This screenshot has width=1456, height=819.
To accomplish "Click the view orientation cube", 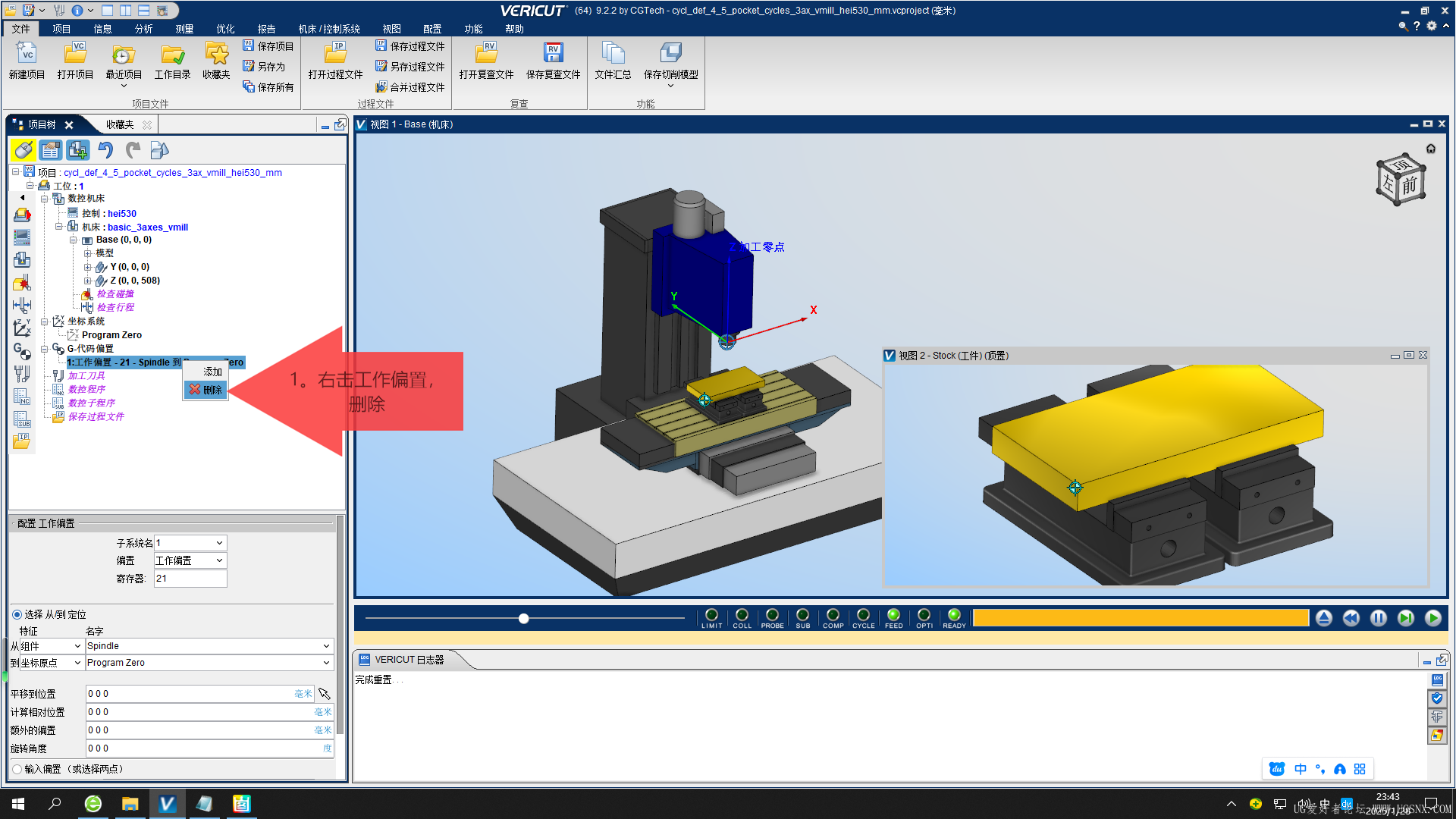I will coord(1401,180).
